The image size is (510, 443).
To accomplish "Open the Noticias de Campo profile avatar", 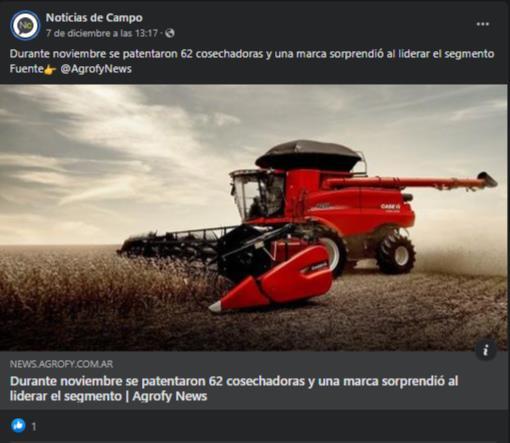I will point(25,25).
